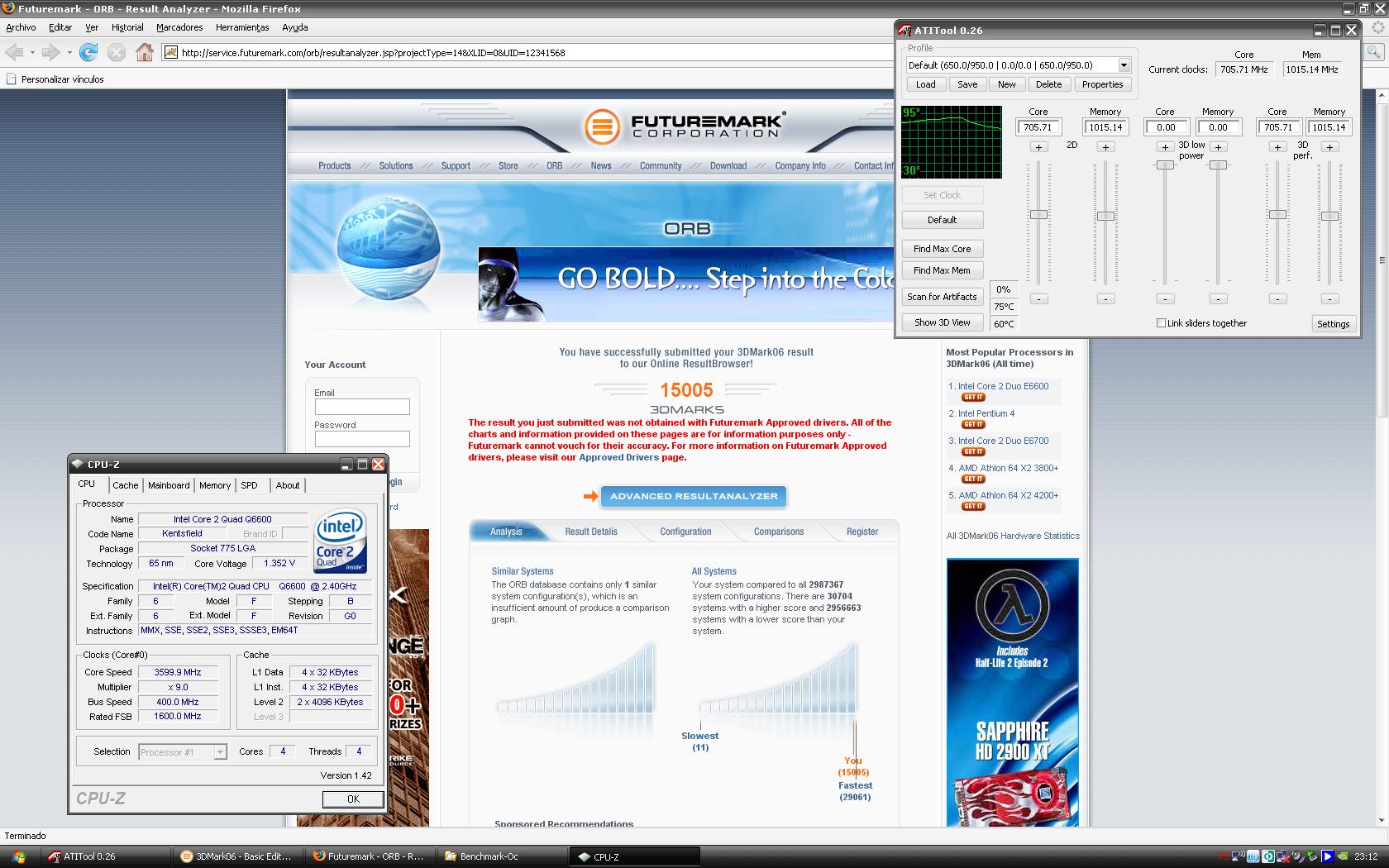Click Find Max Core button
The height and width of the screenshot is (868, 1389).
(x=943, y=249)
